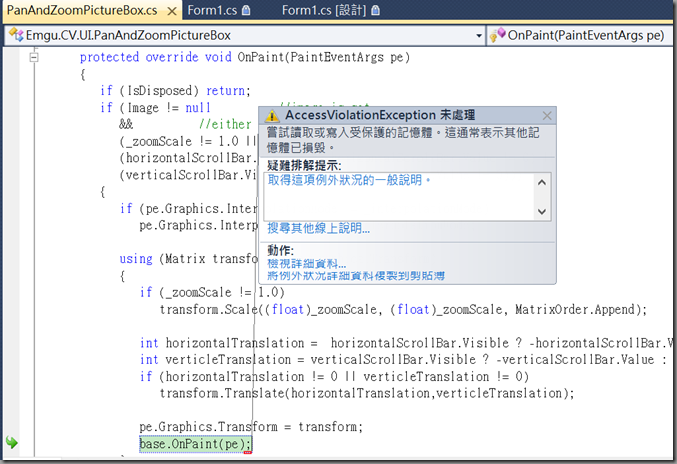Click 'if (_zoomScale != 1.0)' line
The image size is (677, 464).
212,293
